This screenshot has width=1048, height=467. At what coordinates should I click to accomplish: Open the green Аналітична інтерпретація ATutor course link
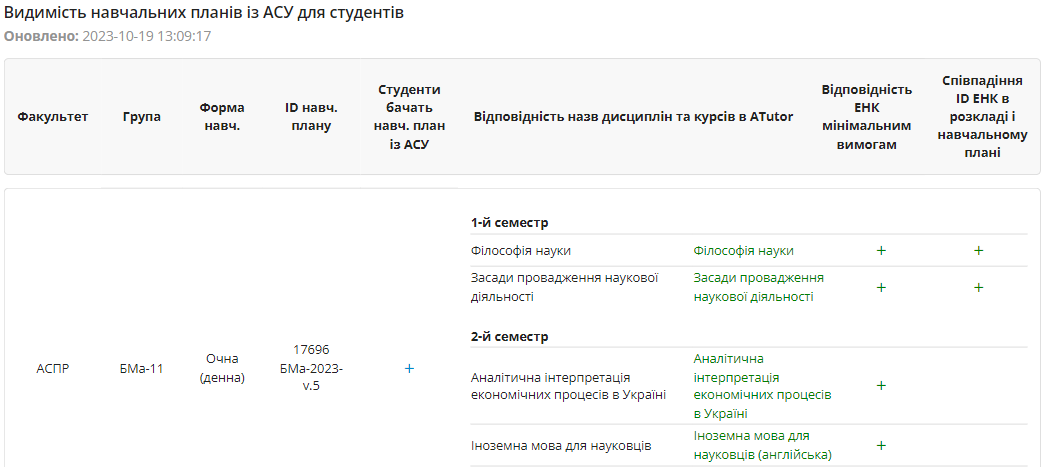point(762,385)
